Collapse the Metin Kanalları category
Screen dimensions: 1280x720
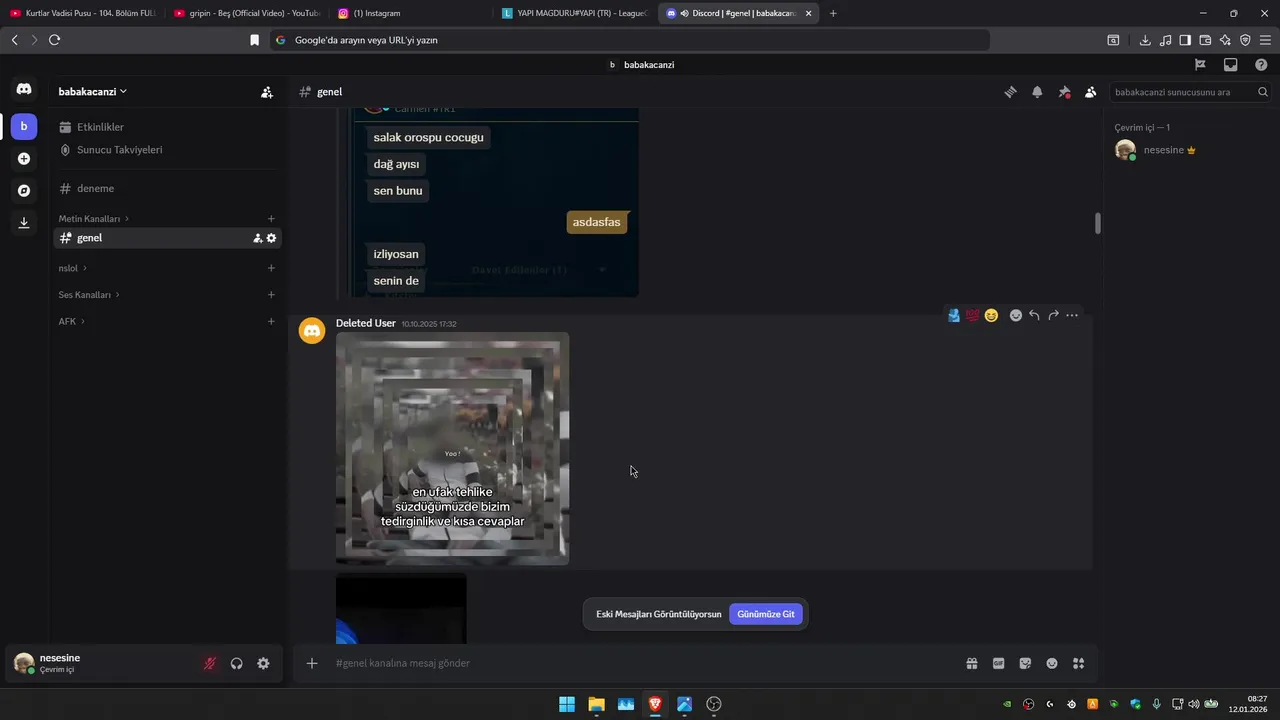(93, 219)
